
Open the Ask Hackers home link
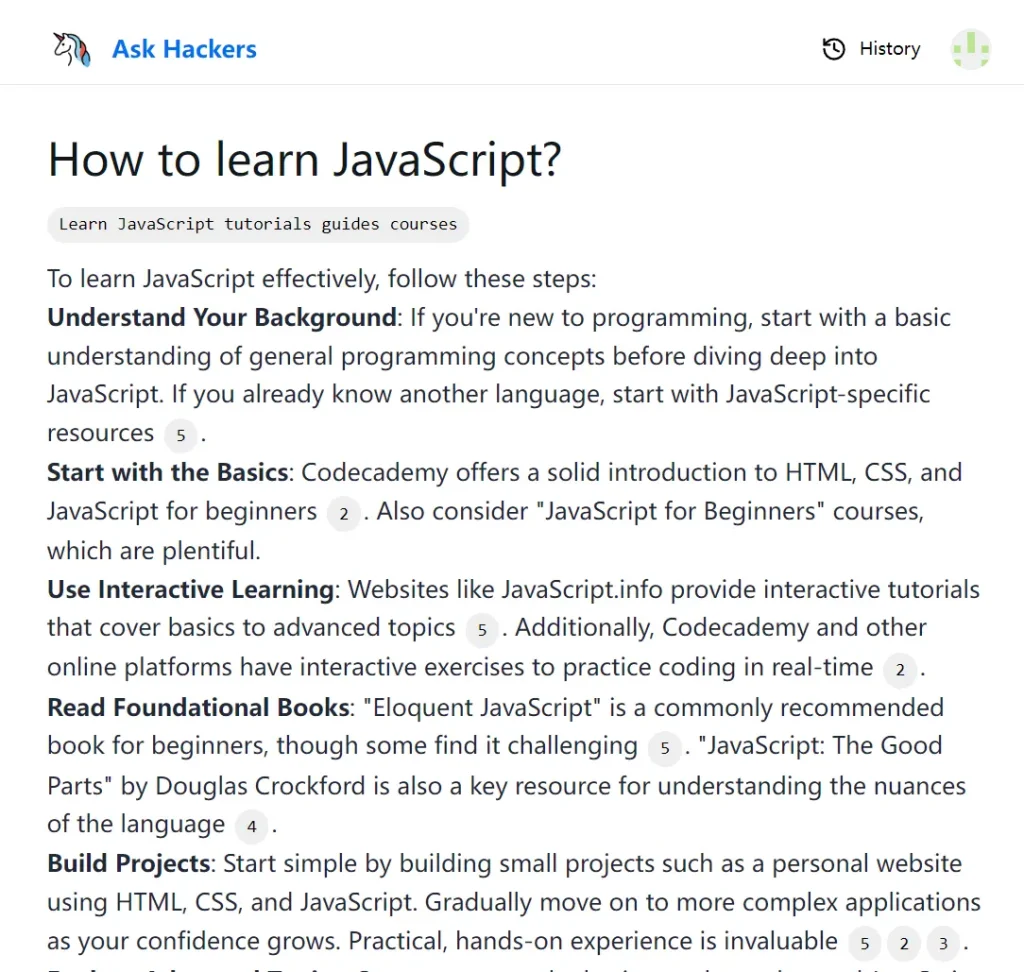point(184,48)
